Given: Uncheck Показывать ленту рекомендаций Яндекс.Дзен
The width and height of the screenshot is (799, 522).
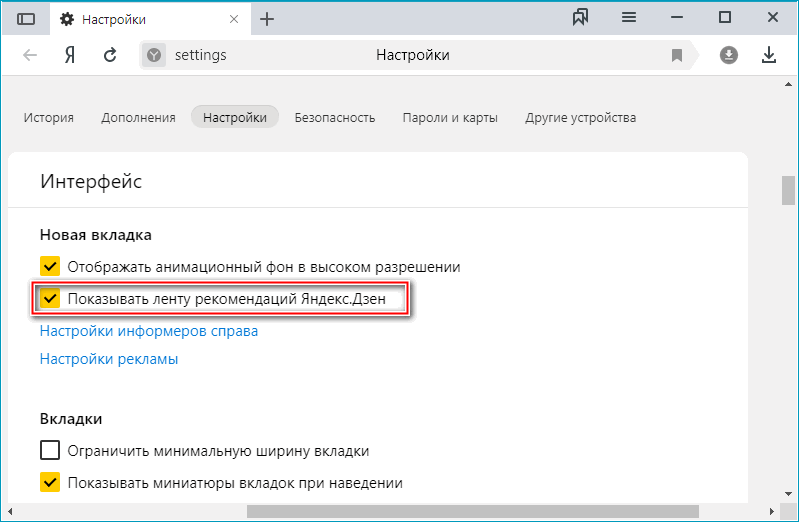Looking at the screenshot, I should click(50, 298).
